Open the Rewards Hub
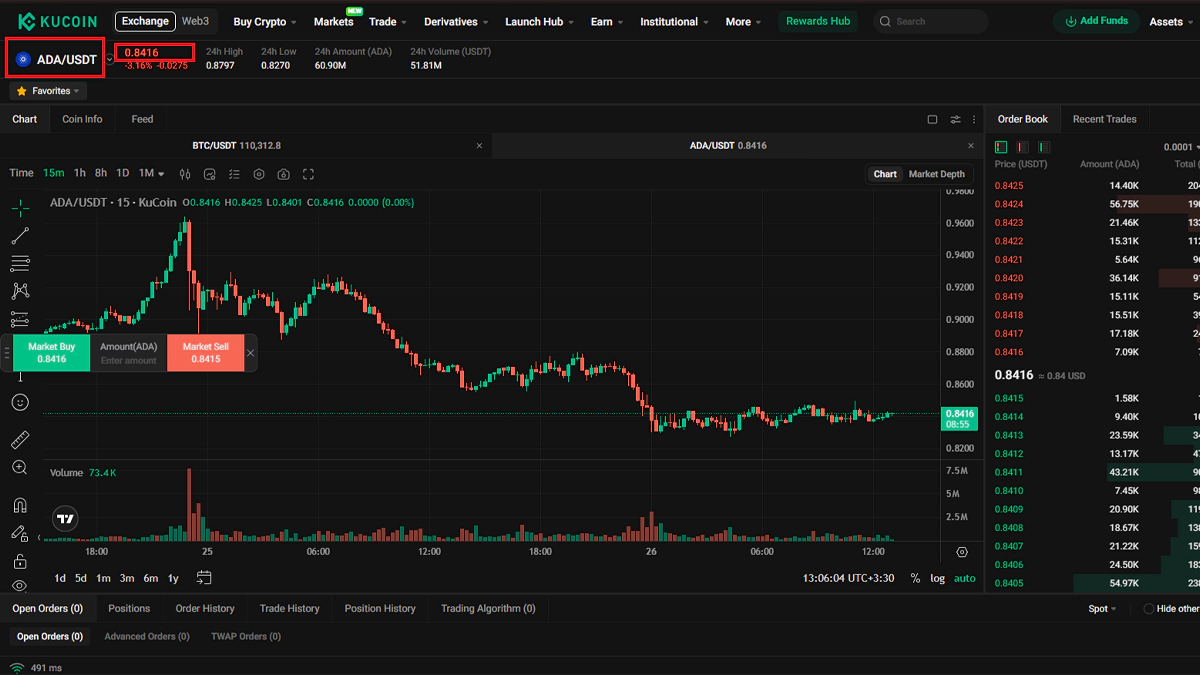The image size is (1200, 675). coord(818,21)
